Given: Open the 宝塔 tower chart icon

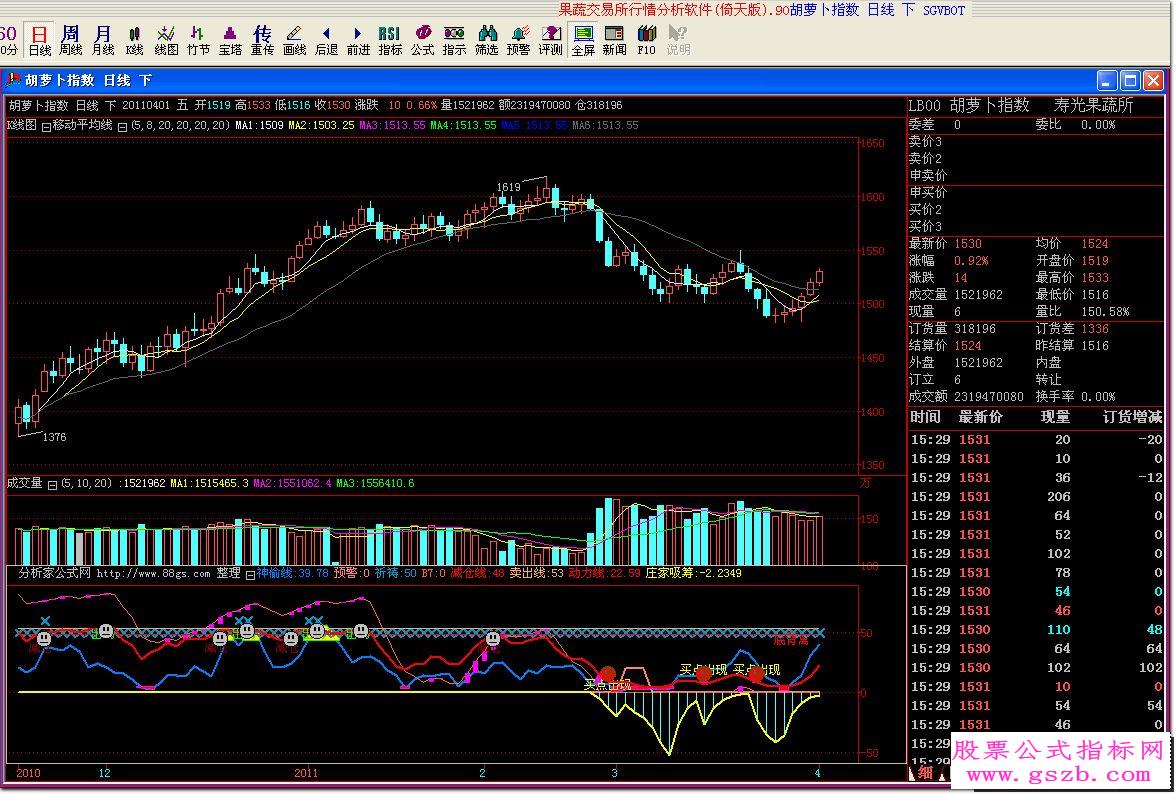Looking at the screenshot, I should [x=230, y=40].
